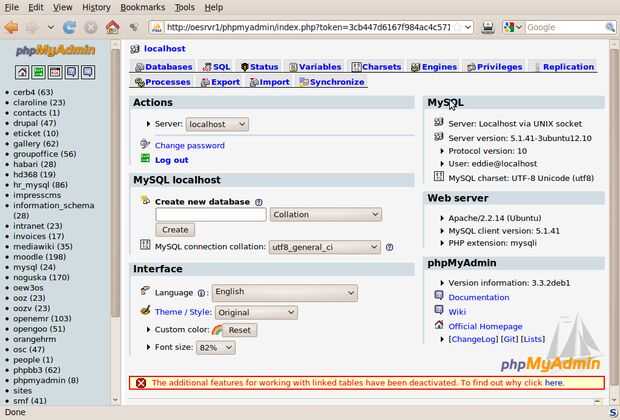
Task: Open the ChangeLog link
Action: click(x=473, y=339)
